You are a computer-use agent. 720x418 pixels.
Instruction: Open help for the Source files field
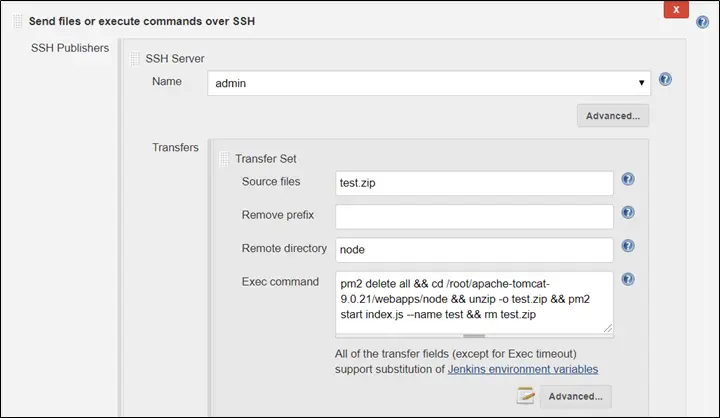(x=628, y=180)
